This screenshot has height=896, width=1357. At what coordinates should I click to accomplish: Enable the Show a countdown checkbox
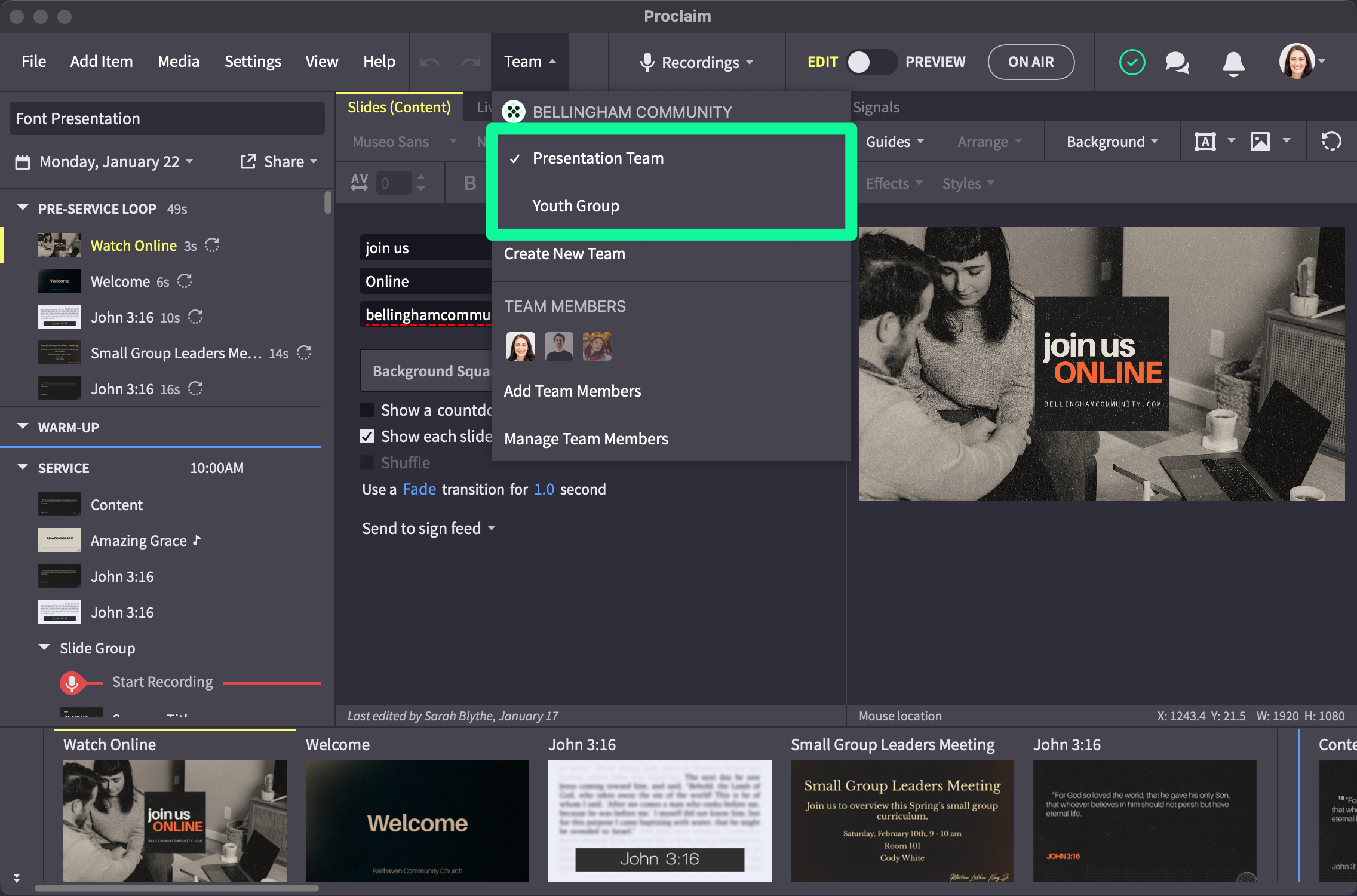367,410
